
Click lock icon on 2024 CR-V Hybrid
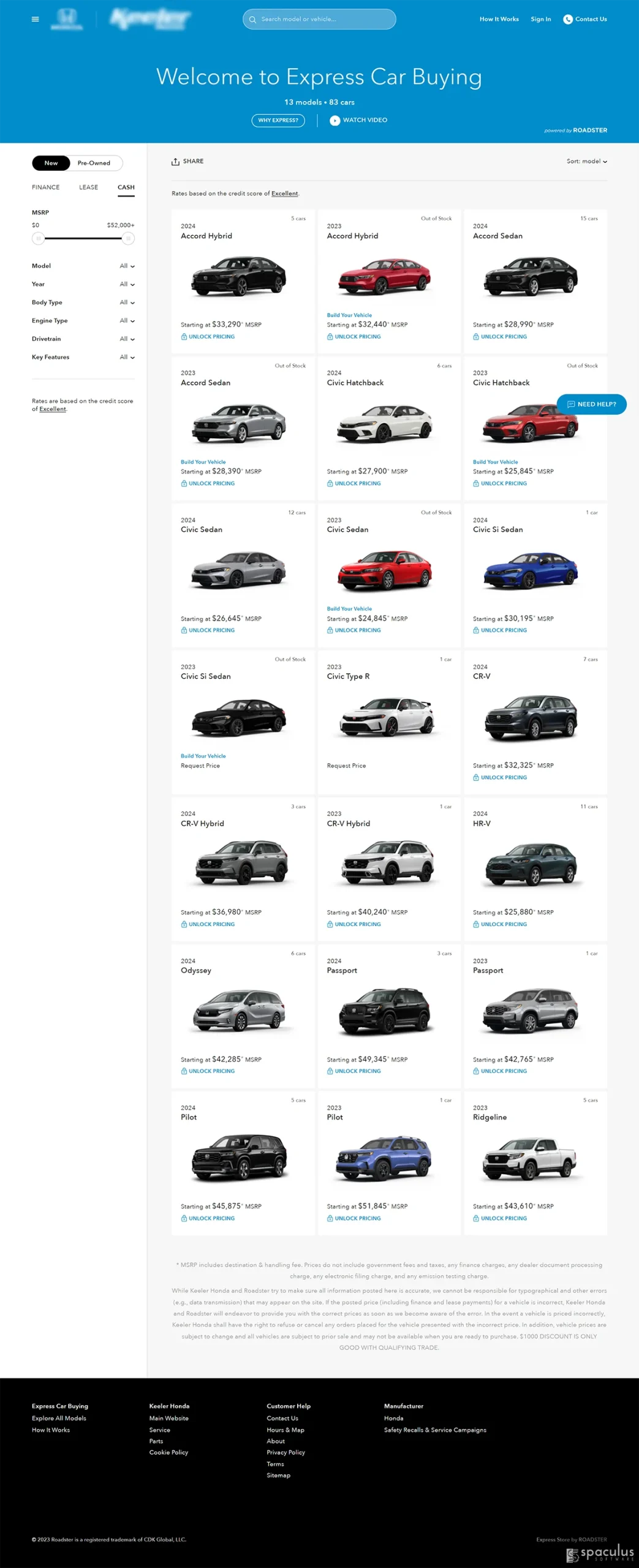point(184,925)
